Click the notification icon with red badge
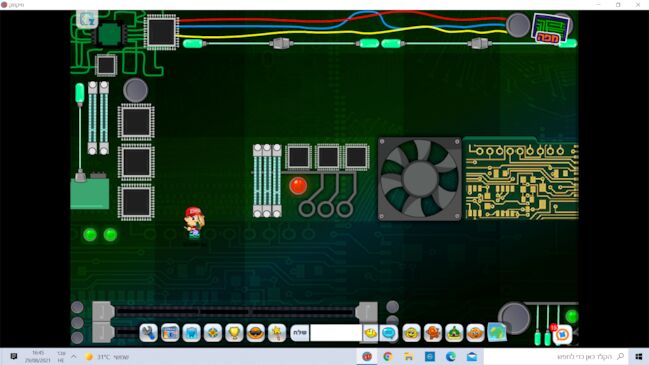 click(x=562, y=334)
